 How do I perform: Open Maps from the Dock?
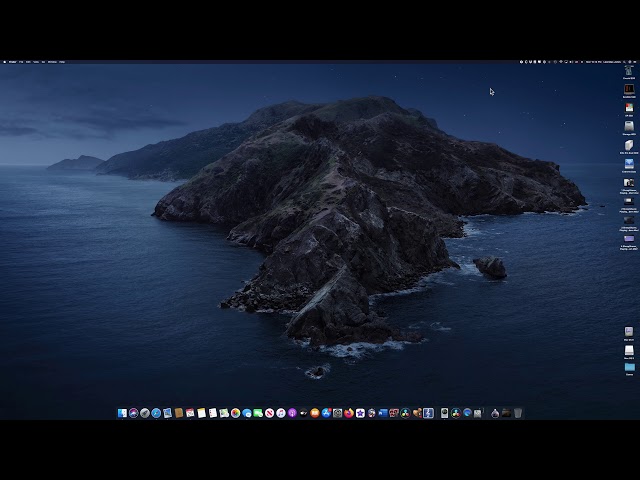point(224,413)
